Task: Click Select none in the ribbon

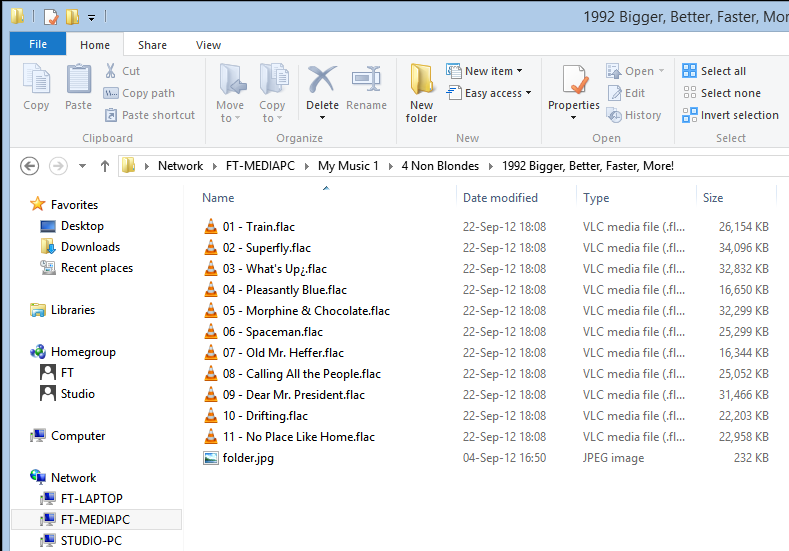Action: coord(721,93)
